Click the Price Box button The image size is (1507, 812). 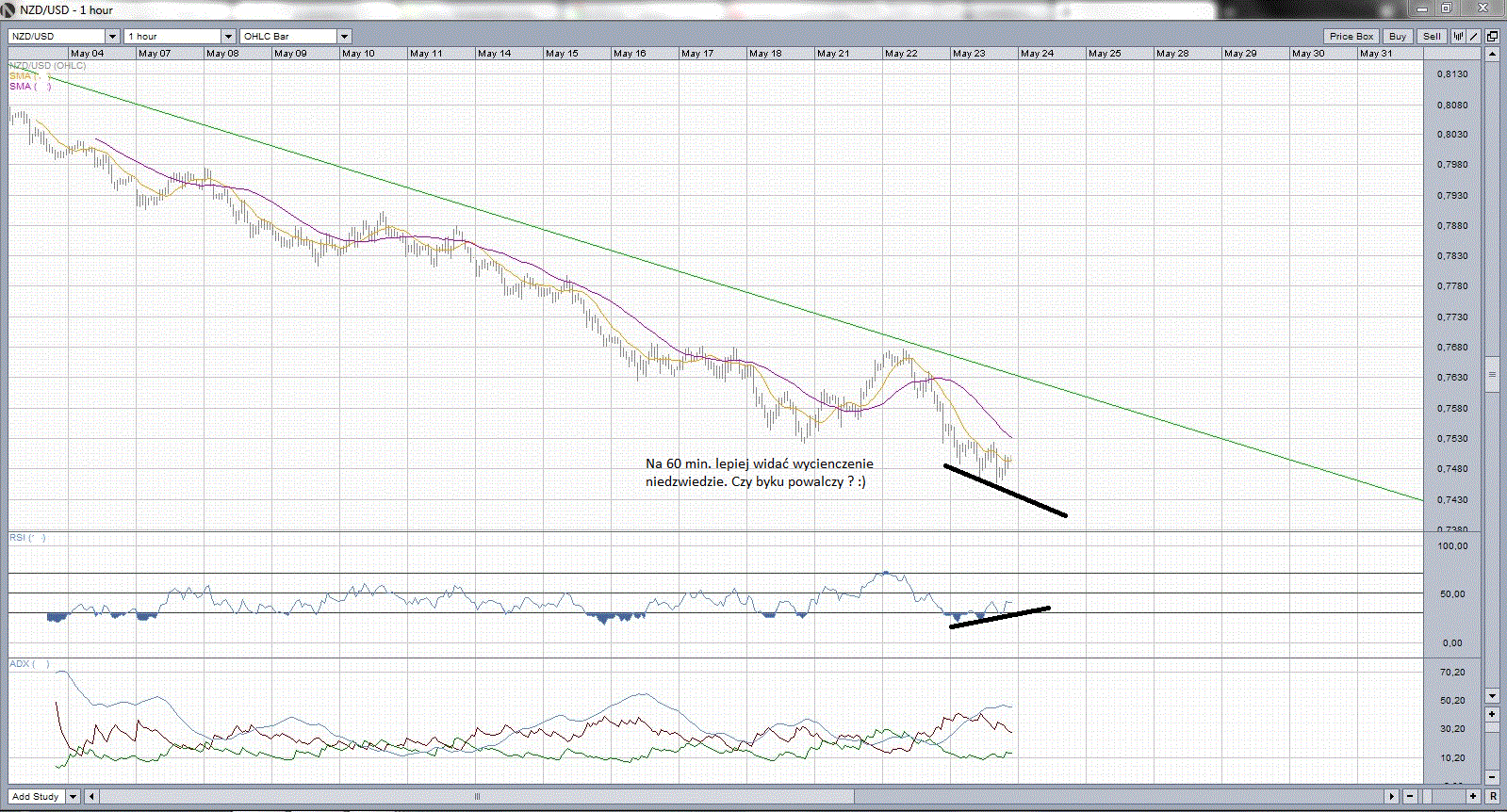click(1351, 37)
